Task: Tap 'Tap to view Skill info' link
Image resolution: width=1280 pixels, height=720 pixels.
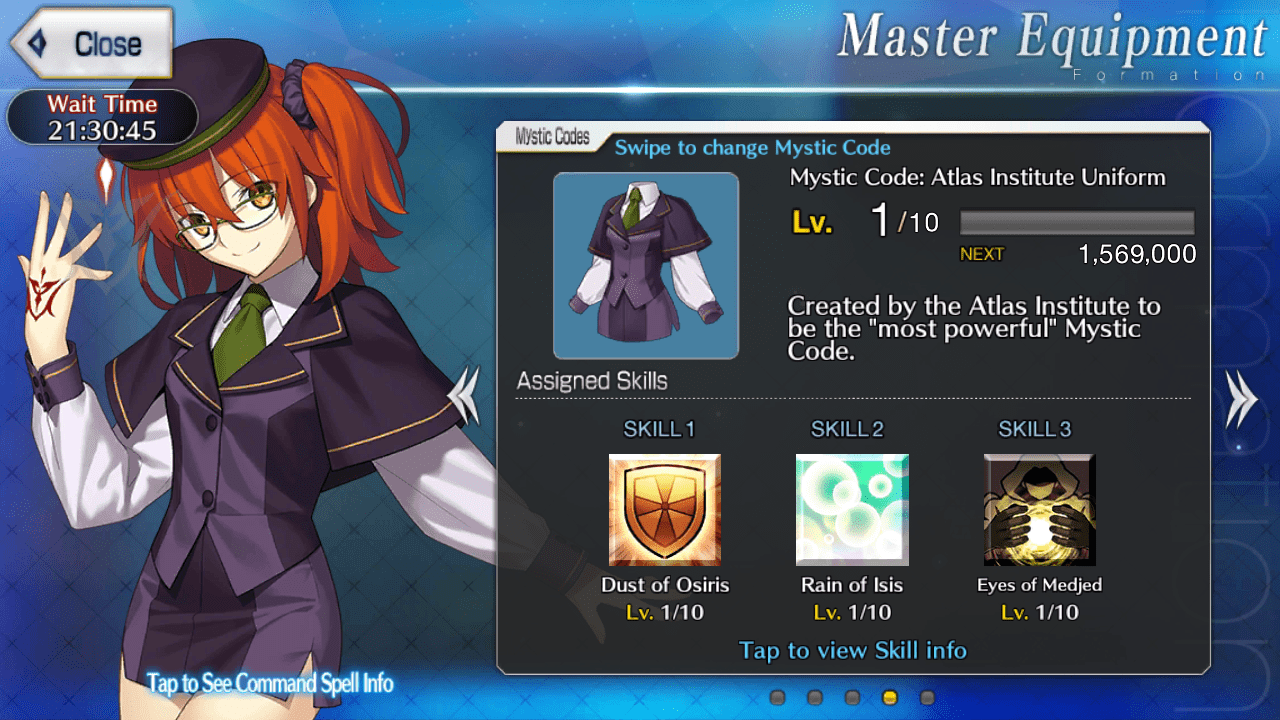Action: (853, 651)
